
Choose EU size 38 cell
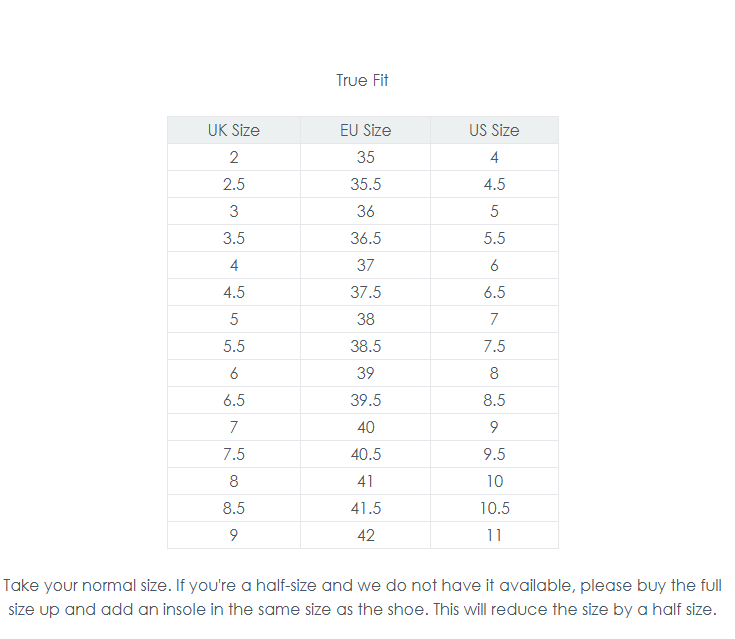365,319
